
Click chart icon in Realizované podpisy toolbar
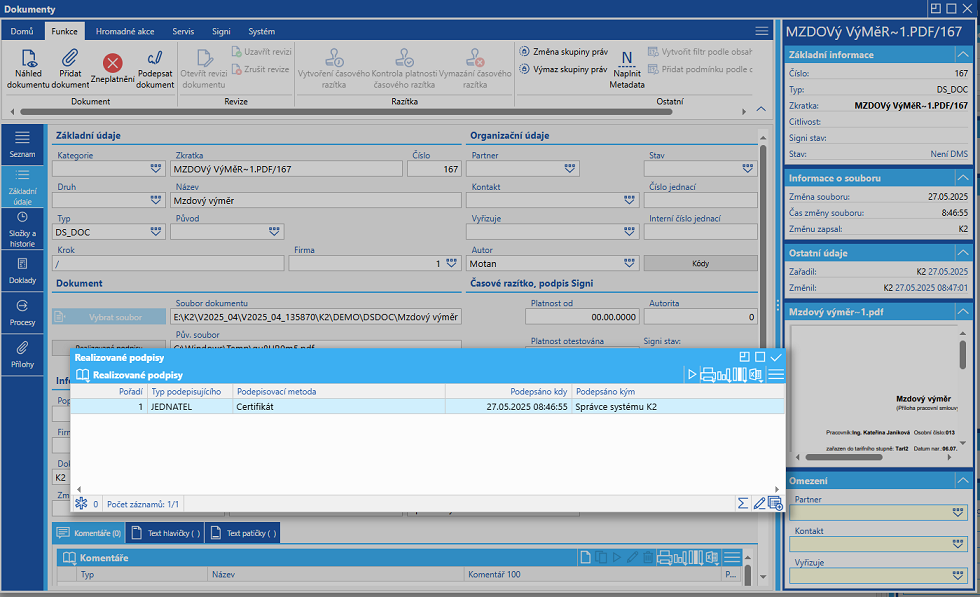(724, 374)
